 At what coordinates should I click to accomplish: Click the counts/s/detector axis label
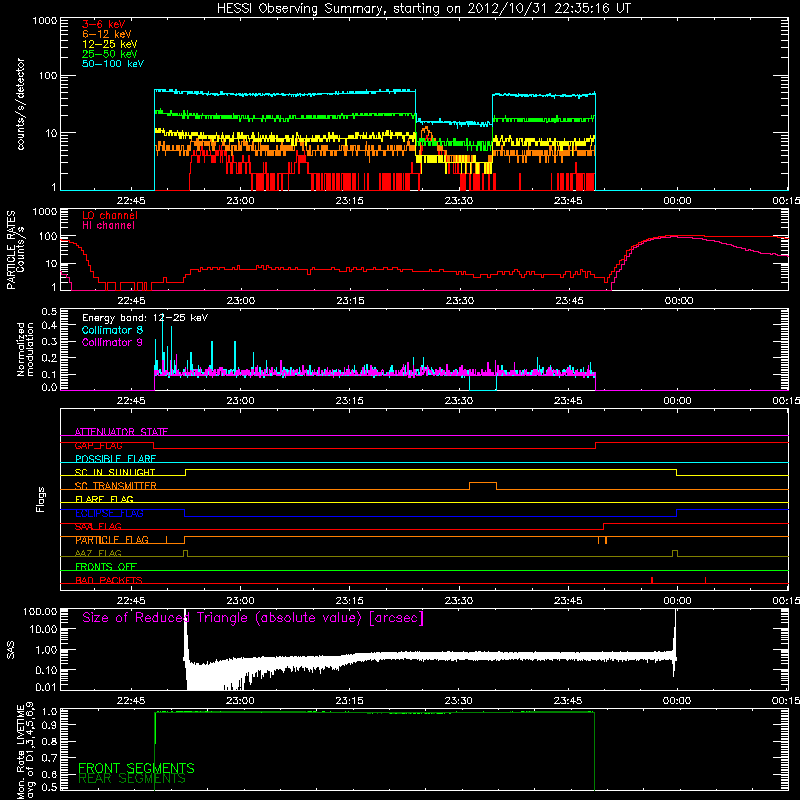pyautogui.click(x=20, y=104)
